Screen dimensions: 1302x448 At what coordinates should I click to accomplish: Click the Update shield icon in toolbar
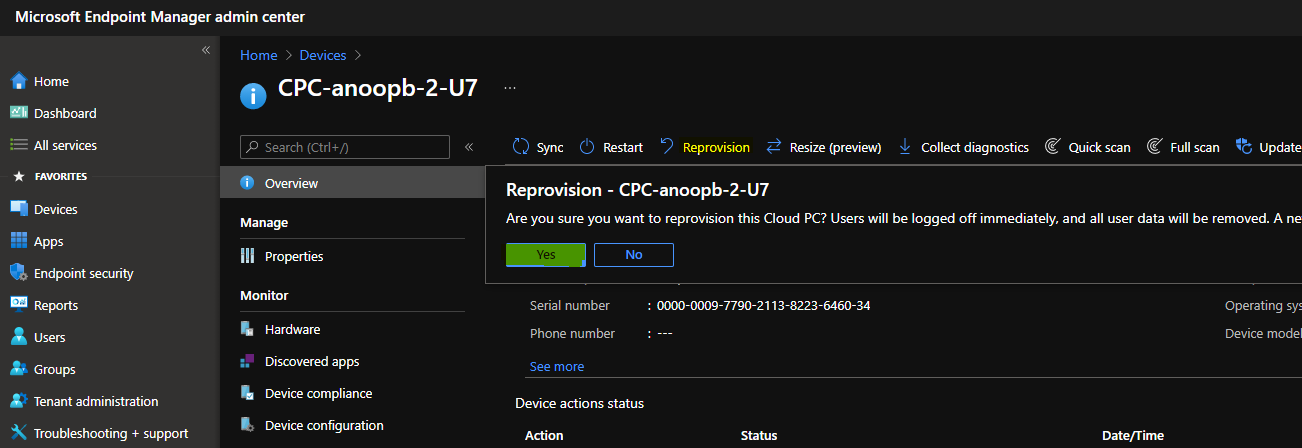tap(1244, 147)
